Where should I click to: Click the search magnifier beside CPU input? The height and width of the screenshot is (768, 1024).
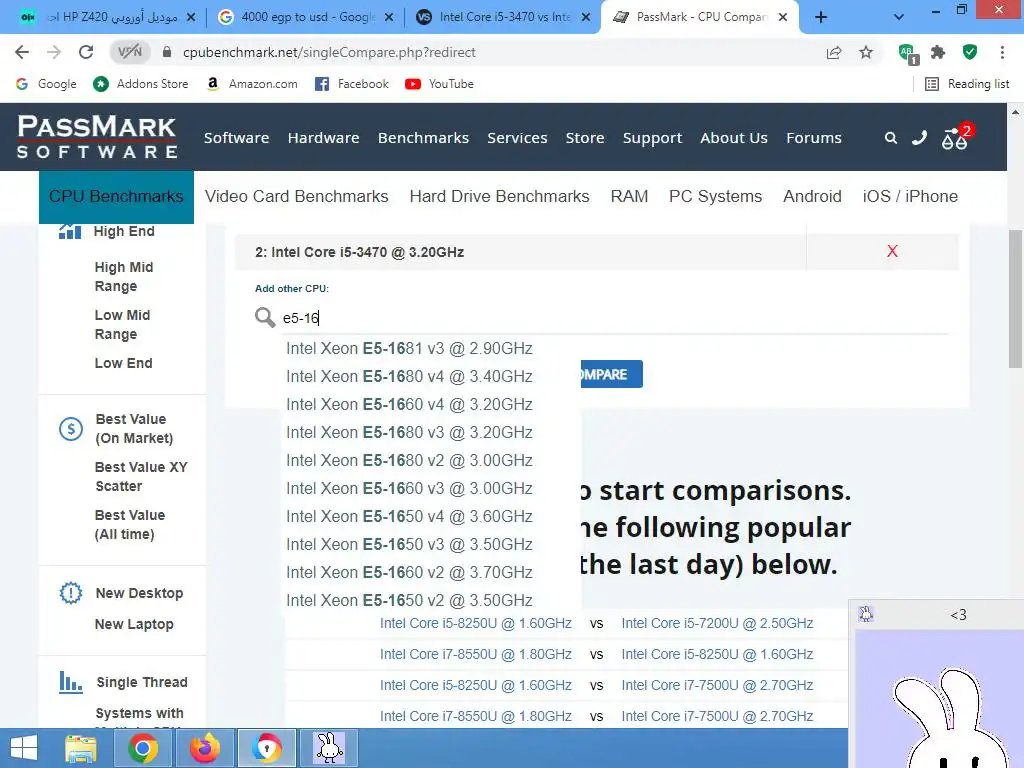coord(264,317)
